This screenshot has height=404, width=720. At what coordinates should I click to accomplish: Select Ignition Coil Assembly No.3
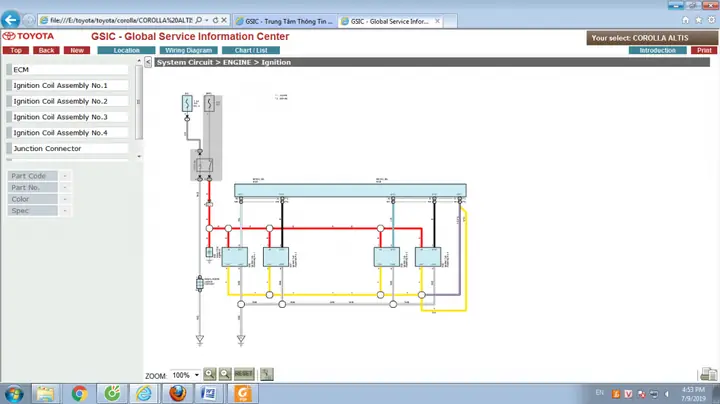click(67, 117)
